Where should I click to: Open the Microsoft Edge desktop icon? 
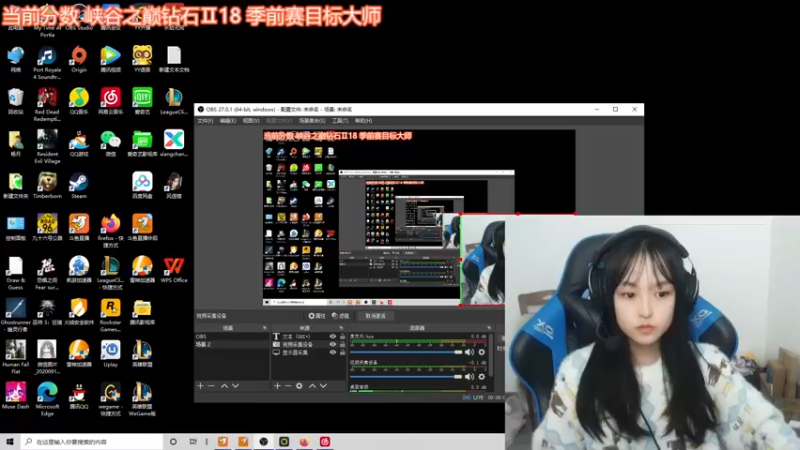click(47, 399)
